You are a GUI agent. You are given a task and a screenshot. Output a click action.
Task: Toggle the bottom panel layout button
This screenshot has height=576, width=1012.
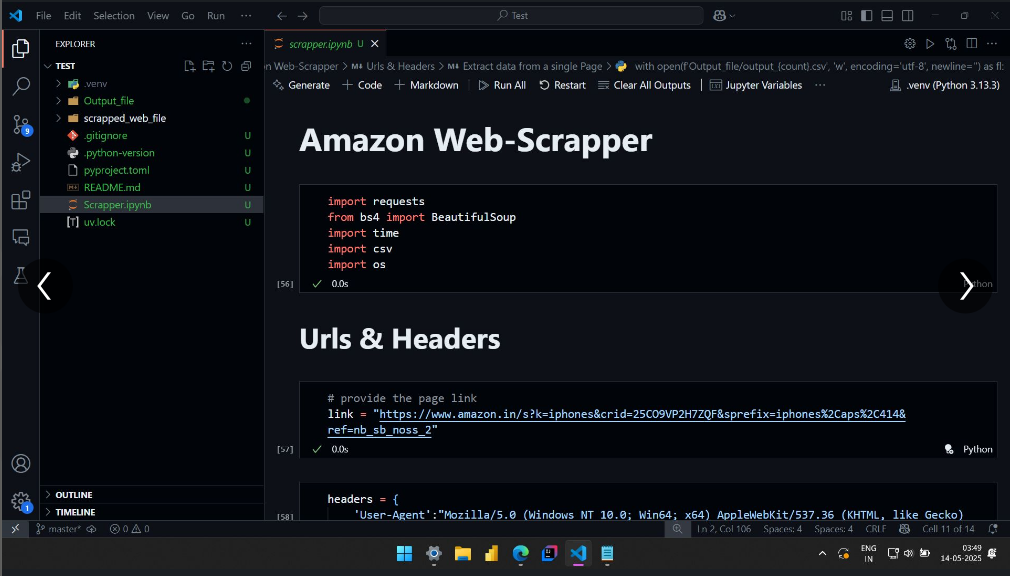(885, 16)
